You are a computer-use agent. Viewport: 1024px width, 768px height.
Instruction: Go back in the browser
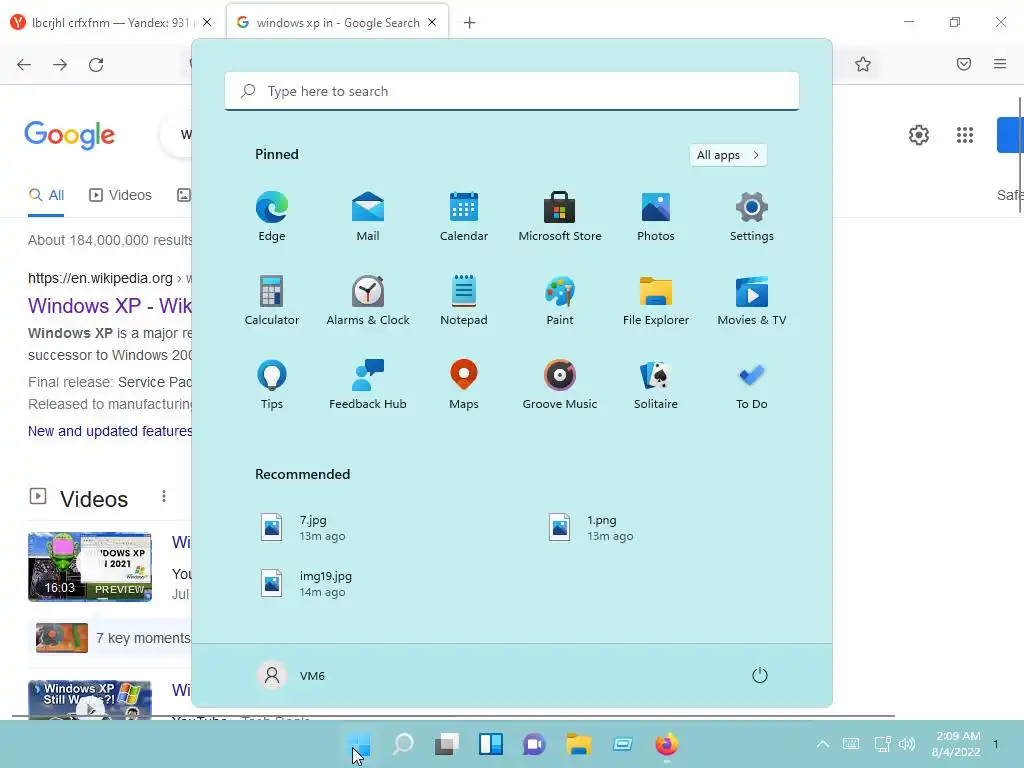[x=24, y=65]
